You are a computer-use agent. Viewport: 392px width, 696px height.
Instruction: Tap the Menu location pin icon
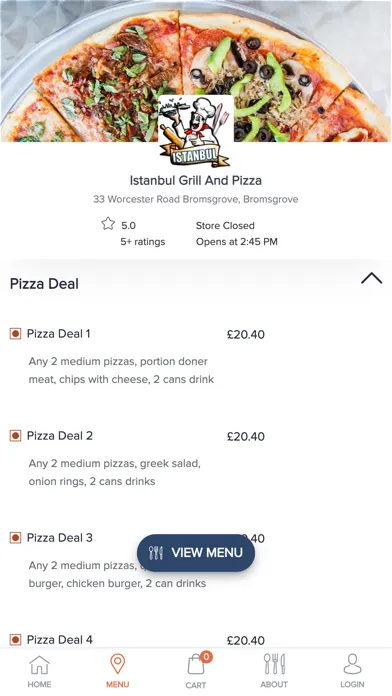[118, 664]
